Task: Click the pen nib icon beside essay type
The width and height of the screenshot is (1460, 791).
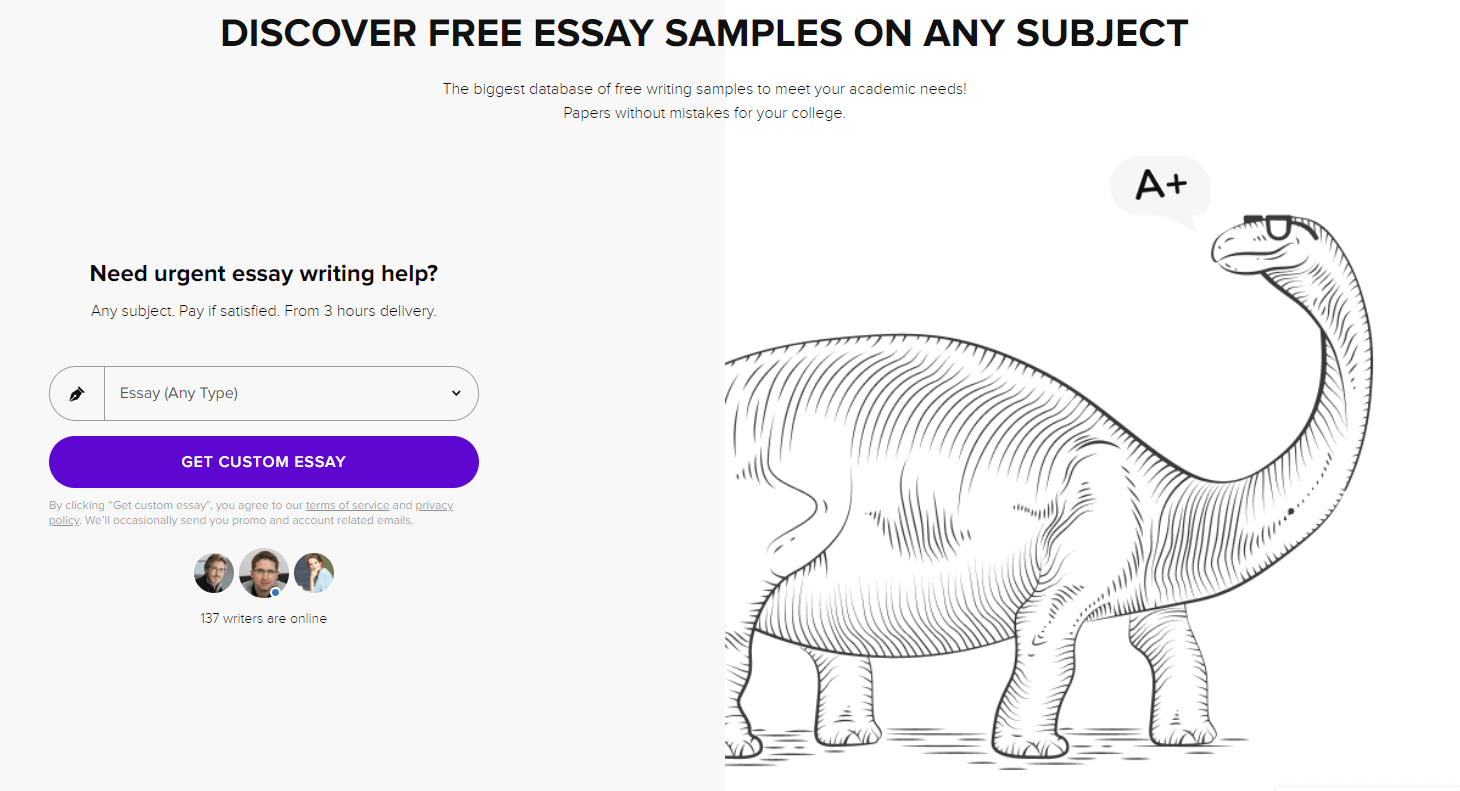Action: (77, 394)
